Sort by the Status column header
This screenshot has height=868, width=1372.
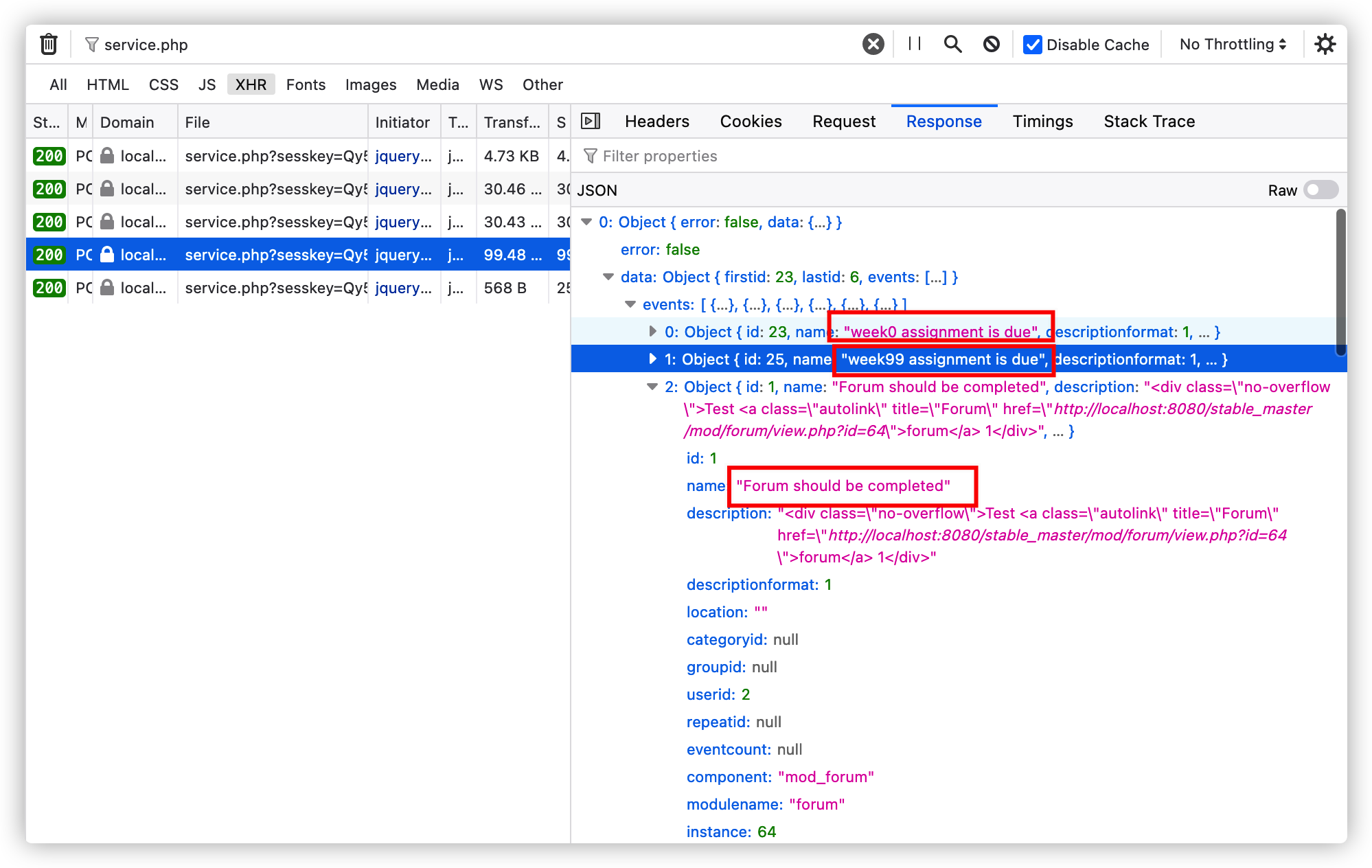point(47,122)
